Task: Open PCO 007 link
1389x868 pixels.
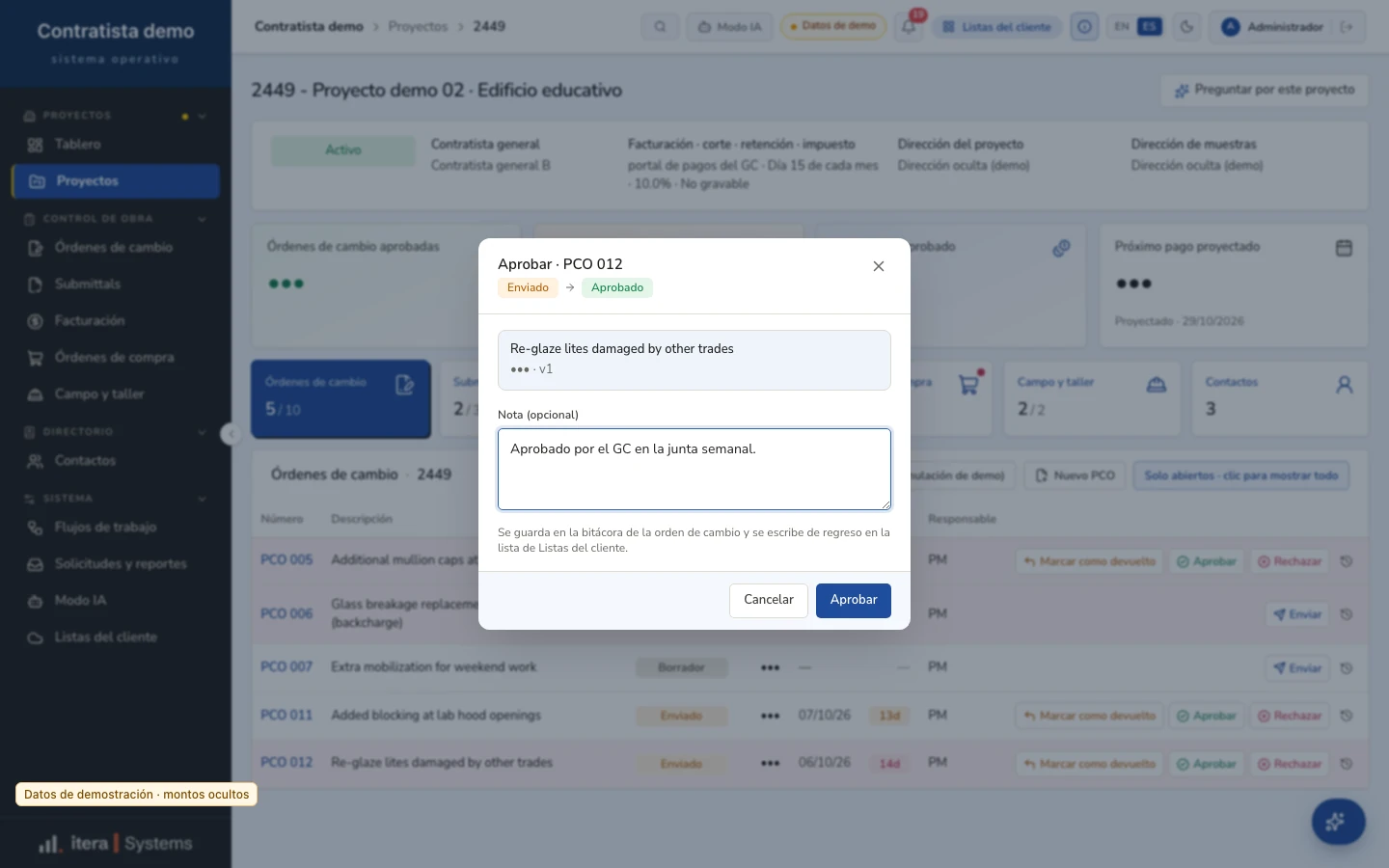Action: click(x=286, y=666)
